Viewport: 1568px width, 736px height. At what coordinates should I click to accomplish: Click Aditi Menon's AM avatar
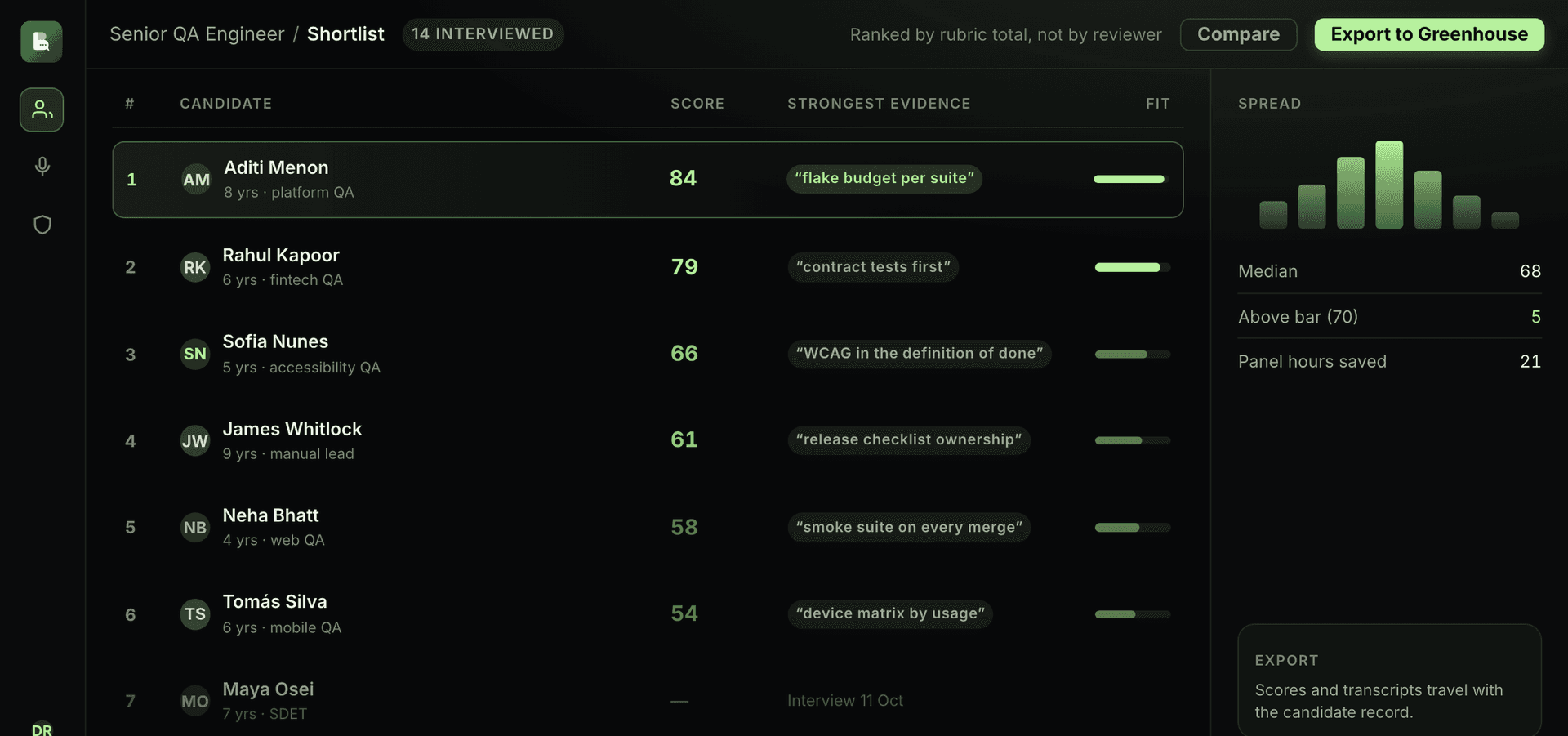tap(196, 180)
